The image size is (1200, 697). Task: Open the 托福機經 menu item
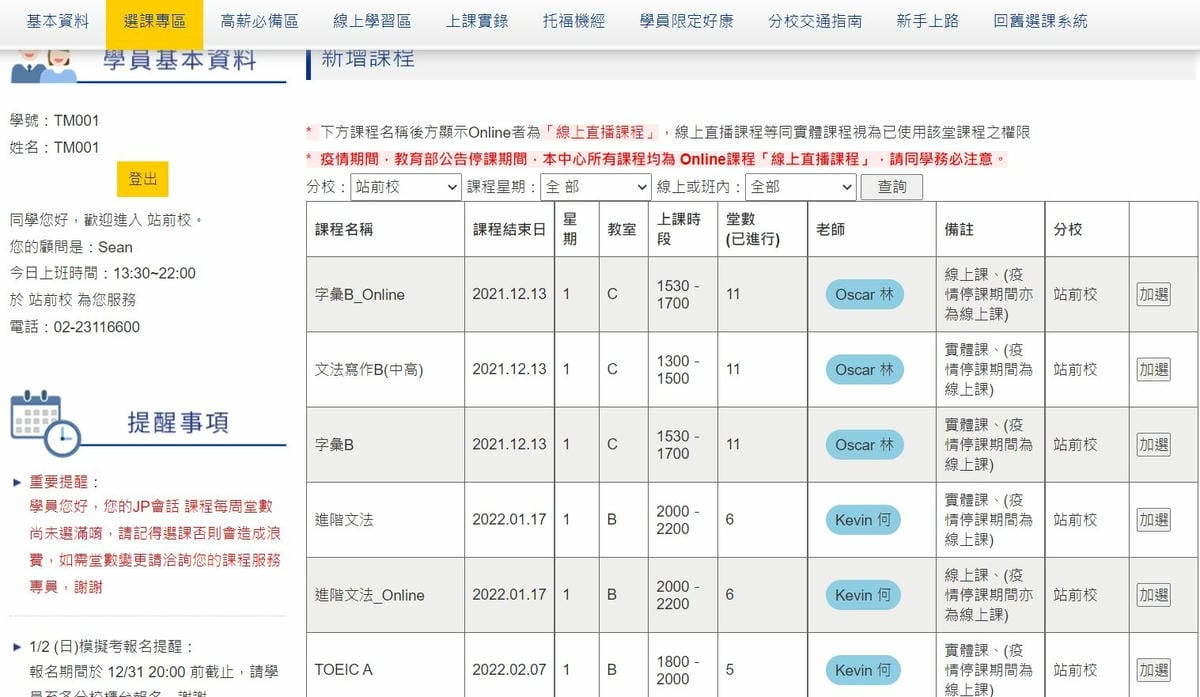click(x=574, y=21)
